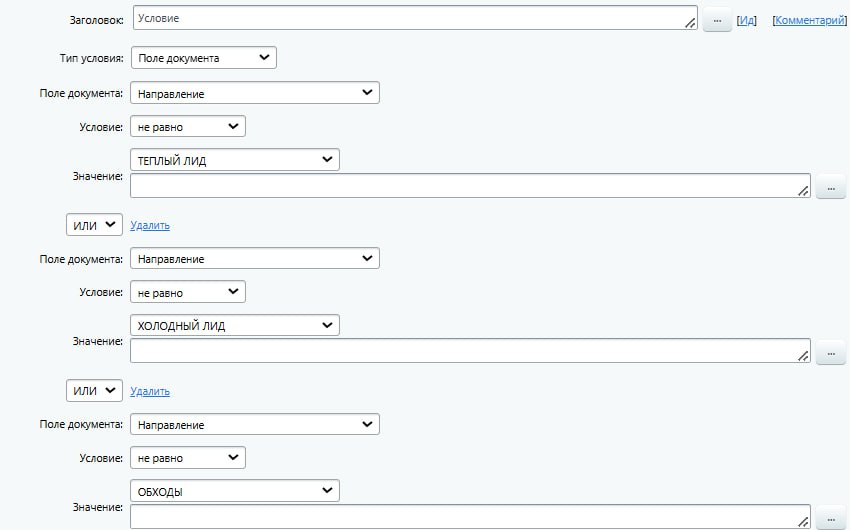The image size is (850, 530).
Task: Open the Тип условия dropdown
Action: click(203, 58)
